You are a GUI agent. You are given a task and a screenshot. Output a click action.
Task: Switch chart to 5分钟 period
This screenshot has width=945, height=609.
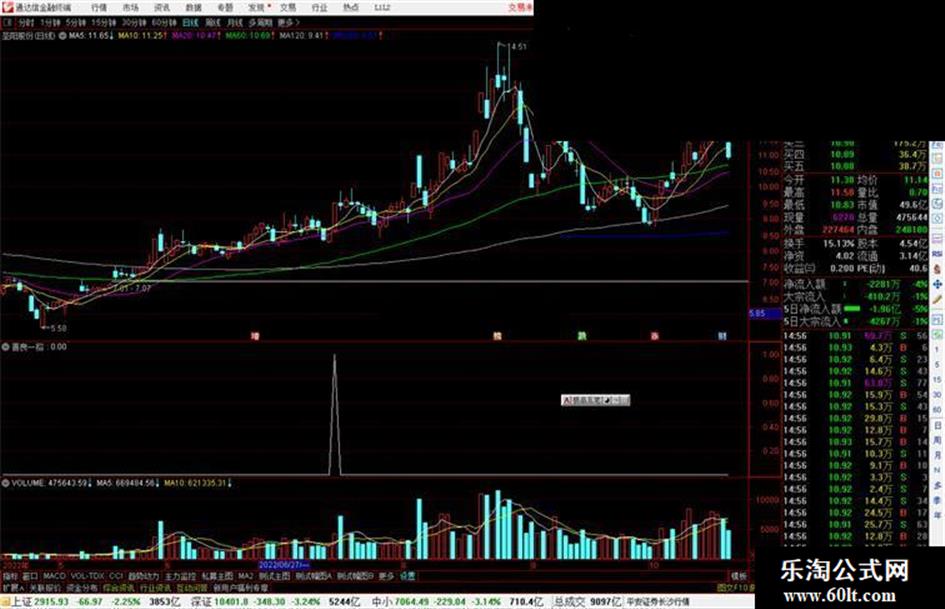coord(76,22)
